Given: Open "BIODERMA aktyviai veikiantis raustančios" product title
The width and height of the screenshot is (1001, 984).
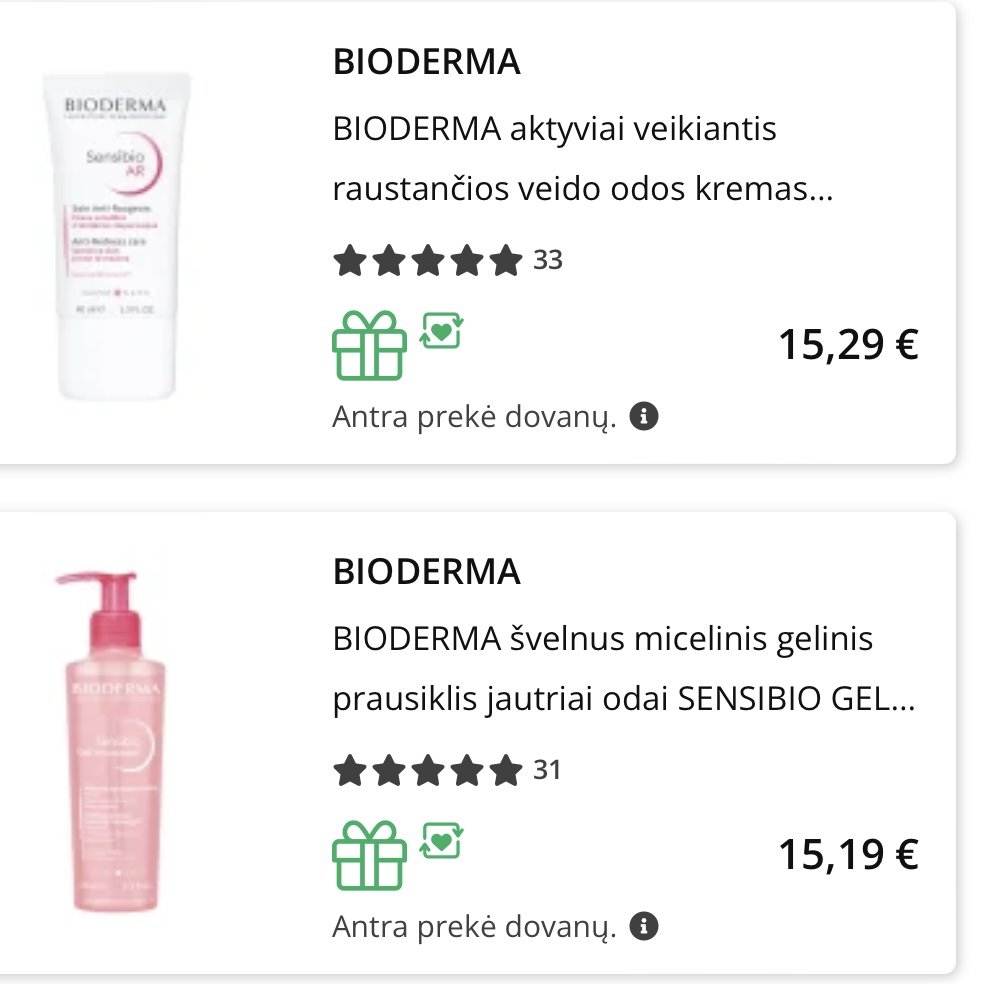Looking at the screenshot, I should (x=583, y=158).
